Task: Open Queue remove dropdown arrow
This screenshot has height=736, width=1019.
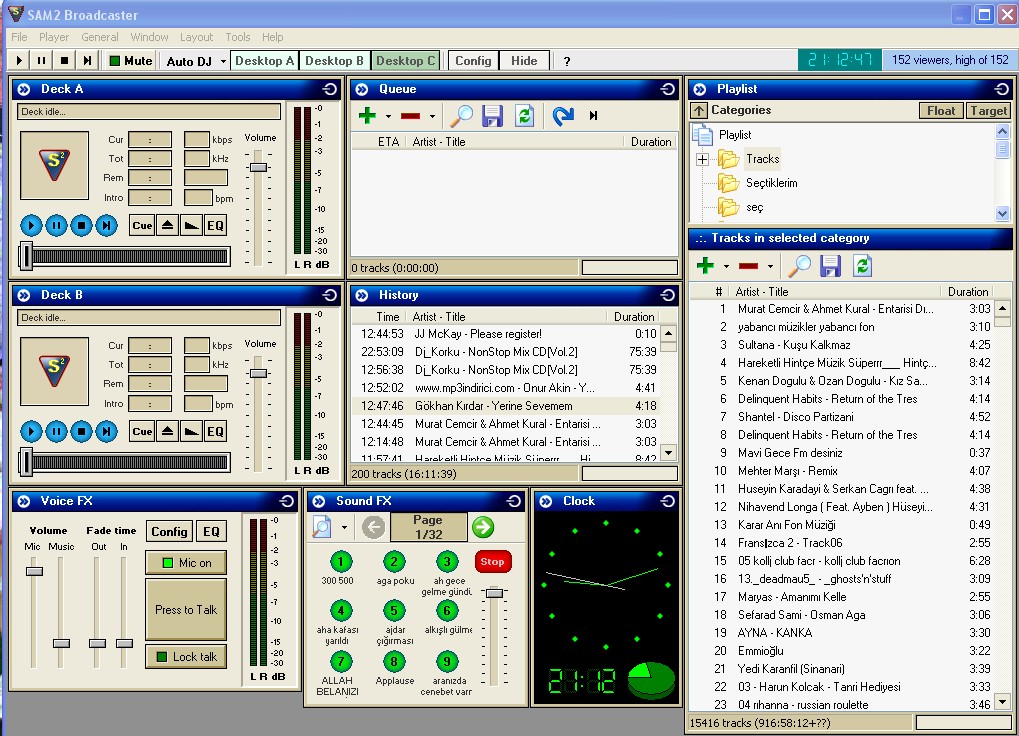Action: (432, 116)
